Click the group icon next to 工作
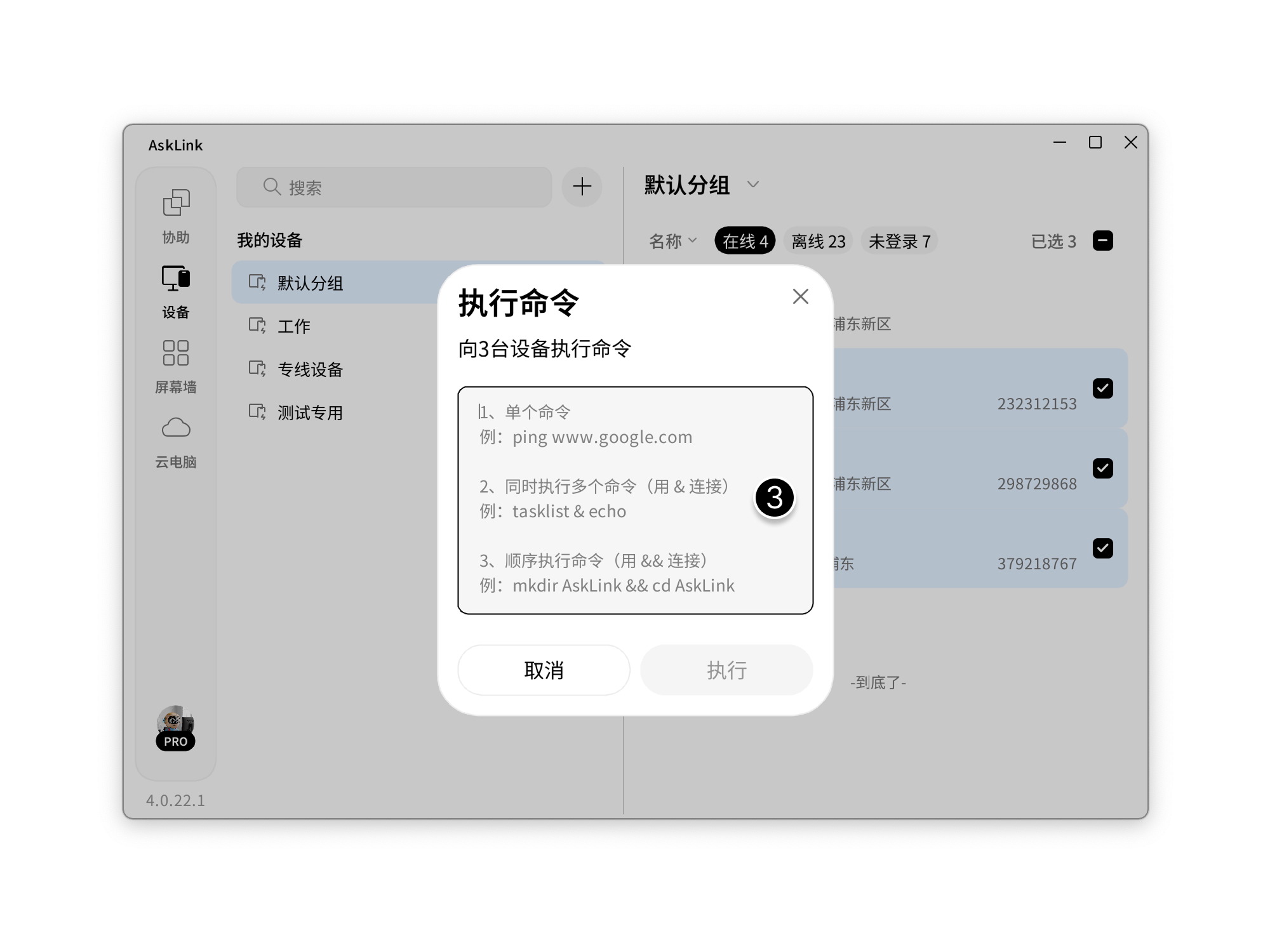Viewport: 1270px width, 952px height. coord(256,326)
